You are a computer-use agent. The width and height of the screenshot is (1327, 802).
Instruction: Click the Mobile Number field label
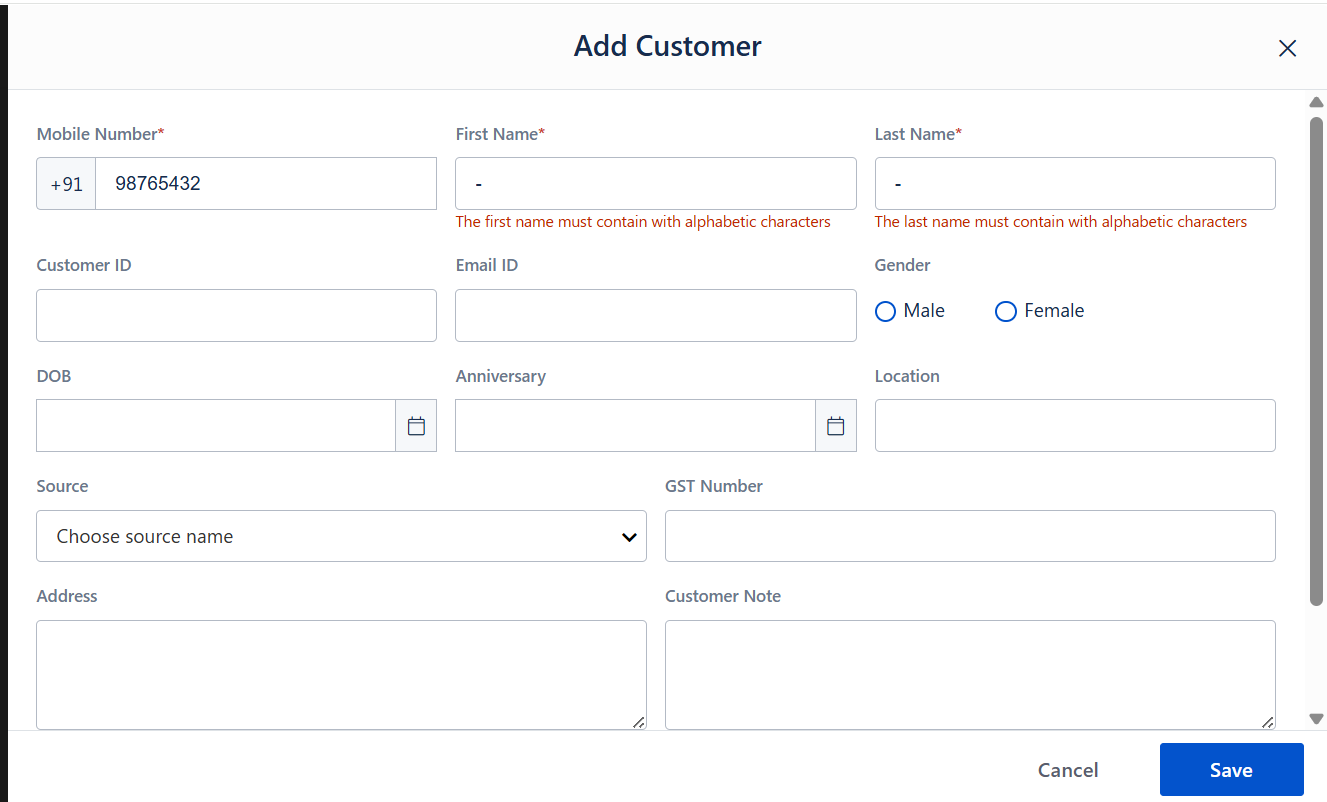coord(100,134)
